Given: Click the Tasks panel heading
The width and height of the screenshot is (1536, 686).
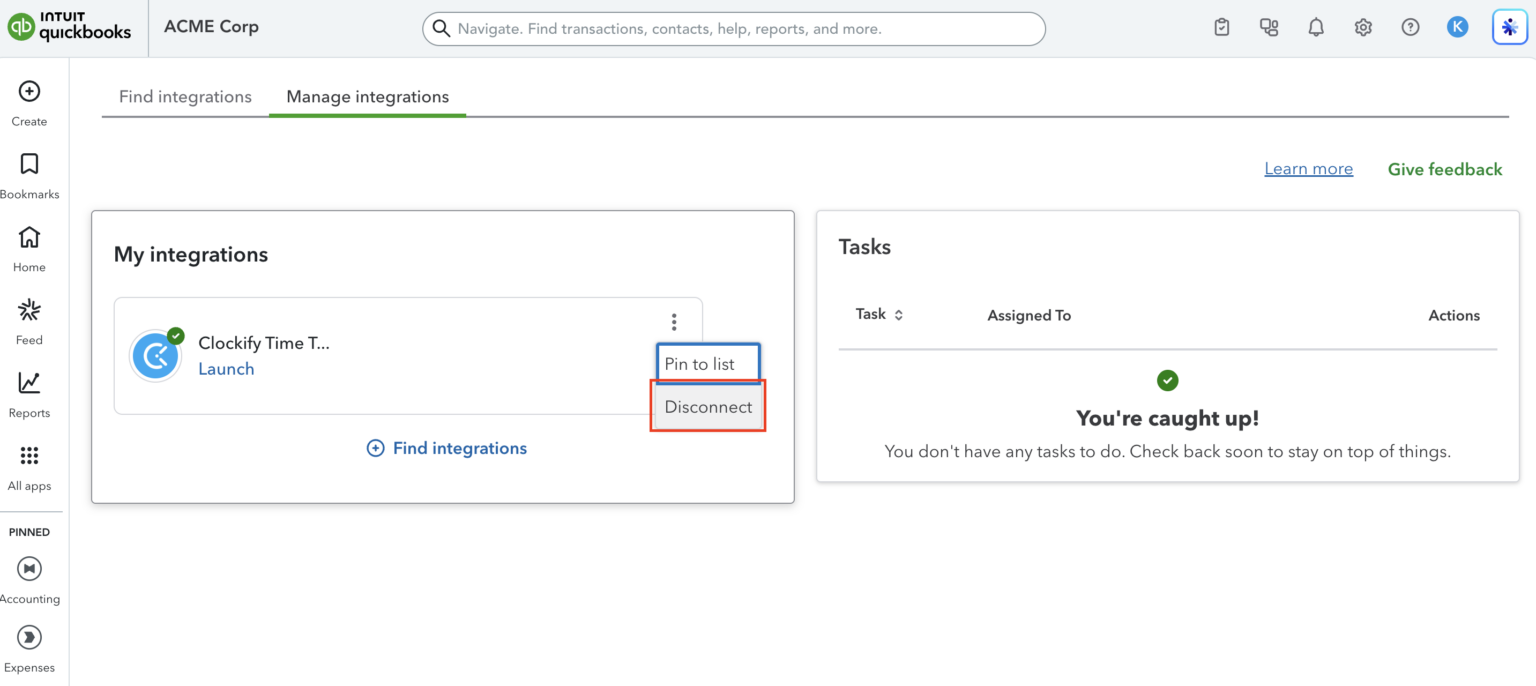Looking at the screenshot, I should point(865,247).
